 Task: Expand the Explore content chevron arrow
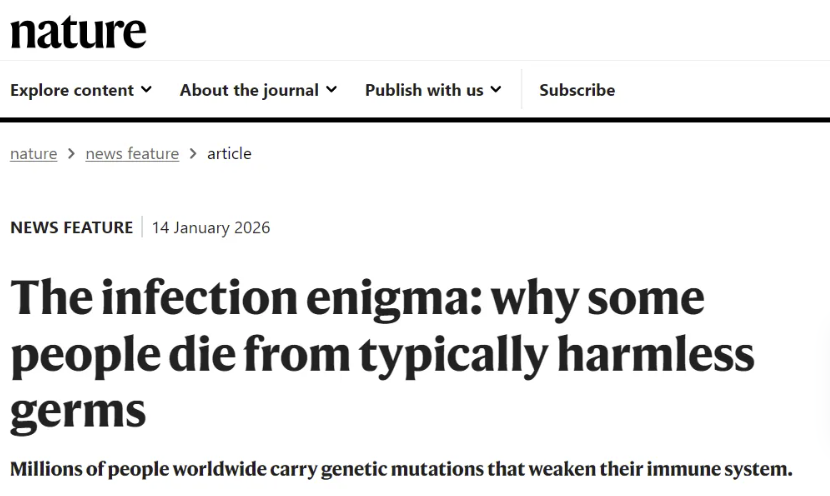point(147,90)
